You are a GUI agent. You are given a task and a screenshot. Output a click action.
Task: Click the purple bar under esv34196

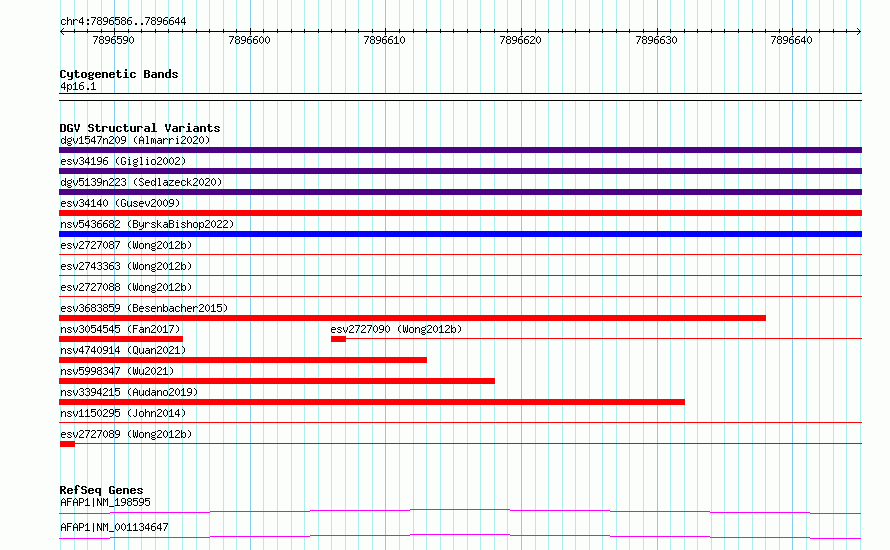coord(460,171)
